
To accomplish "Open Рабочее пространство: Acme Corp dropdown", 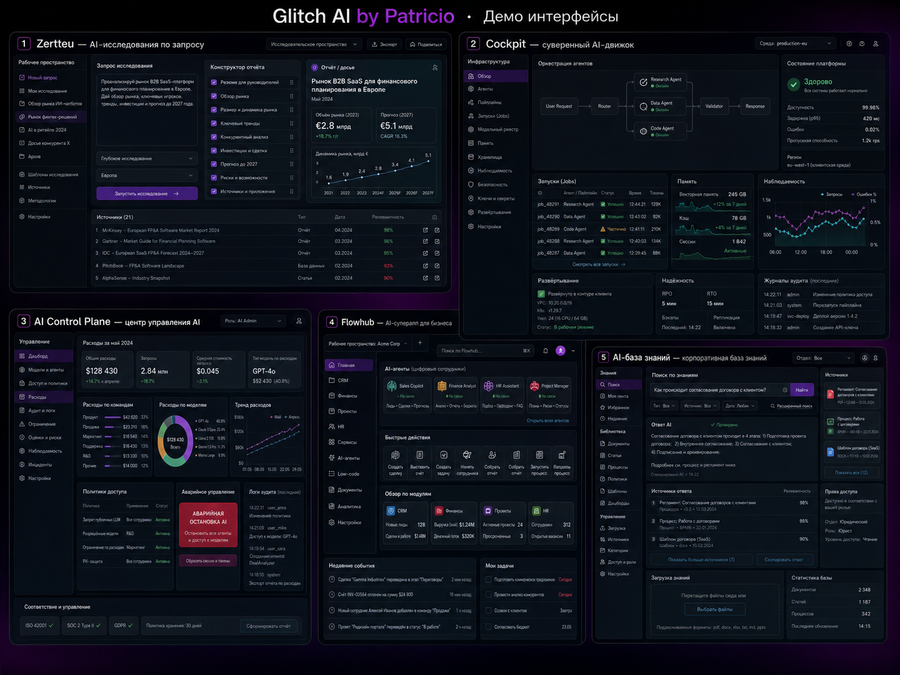I will [367, 343].
